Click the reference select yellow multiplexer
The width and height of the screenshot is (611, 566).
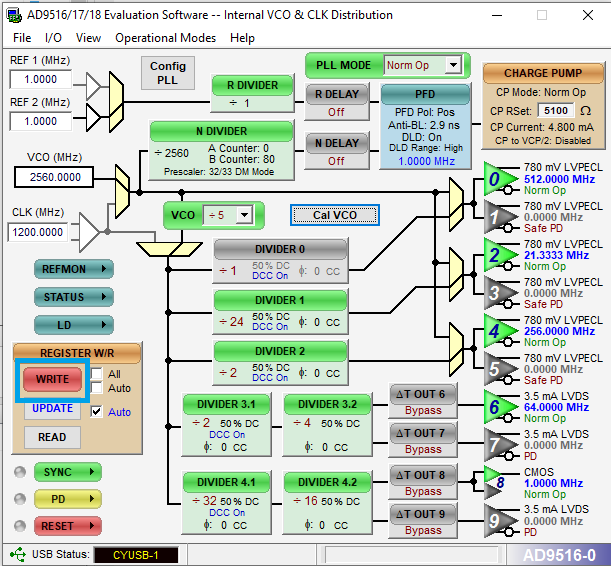pos(116,102)
